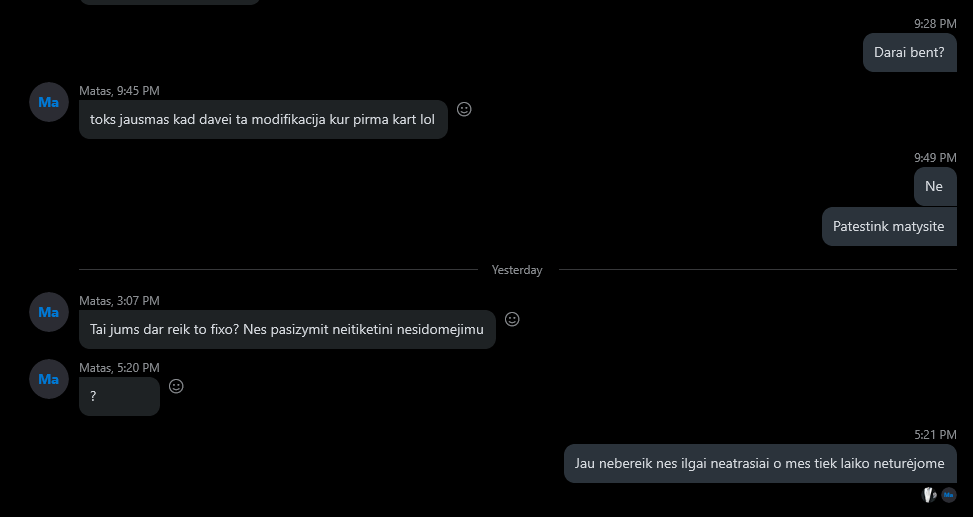
Task: Click the white figure read receipt avatar
Action: tap(929, 495)
